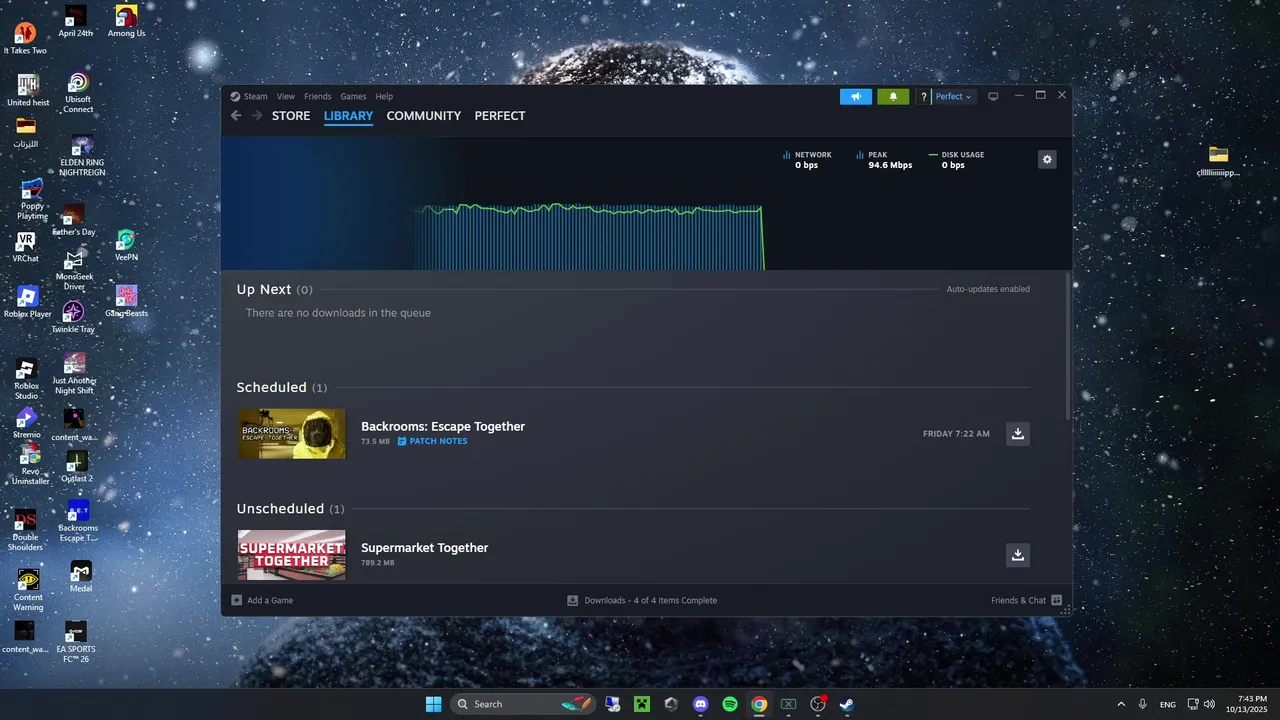Image resolution: width=1280 pixels, height=720 pixels.
Task: Select April 24th desktop shortcut
Action: [x=75, y=21]
